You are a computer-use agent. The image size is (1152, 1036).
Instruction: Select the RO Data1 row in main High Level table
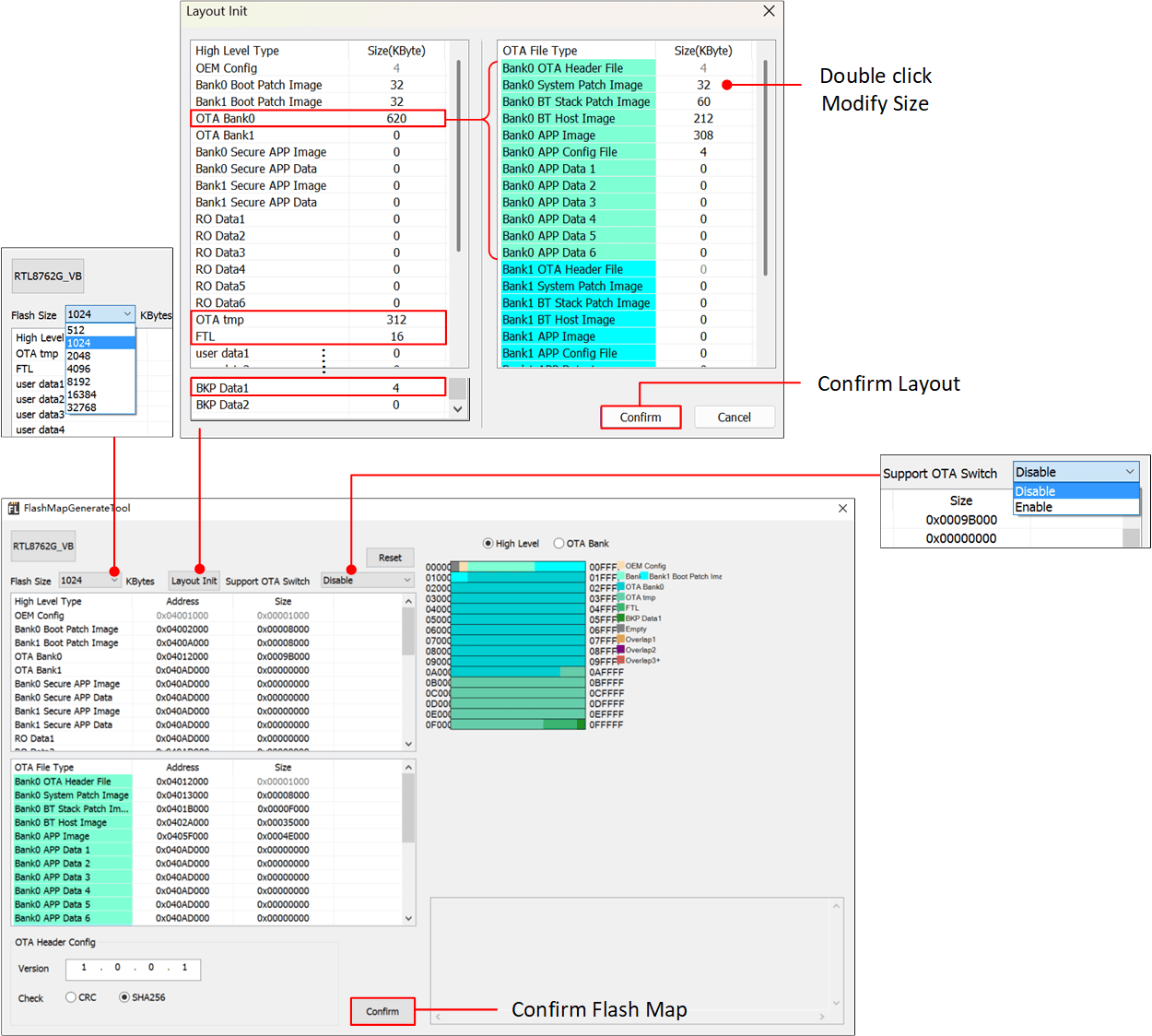[x=206, y=738]
